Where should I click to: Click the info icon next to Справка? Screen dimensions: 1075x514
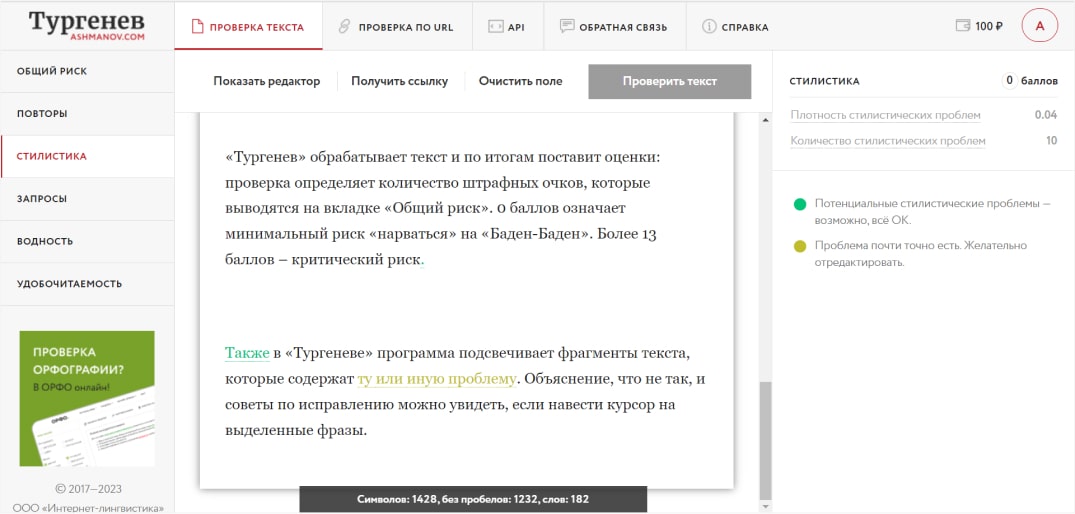[x=709, y=27]
